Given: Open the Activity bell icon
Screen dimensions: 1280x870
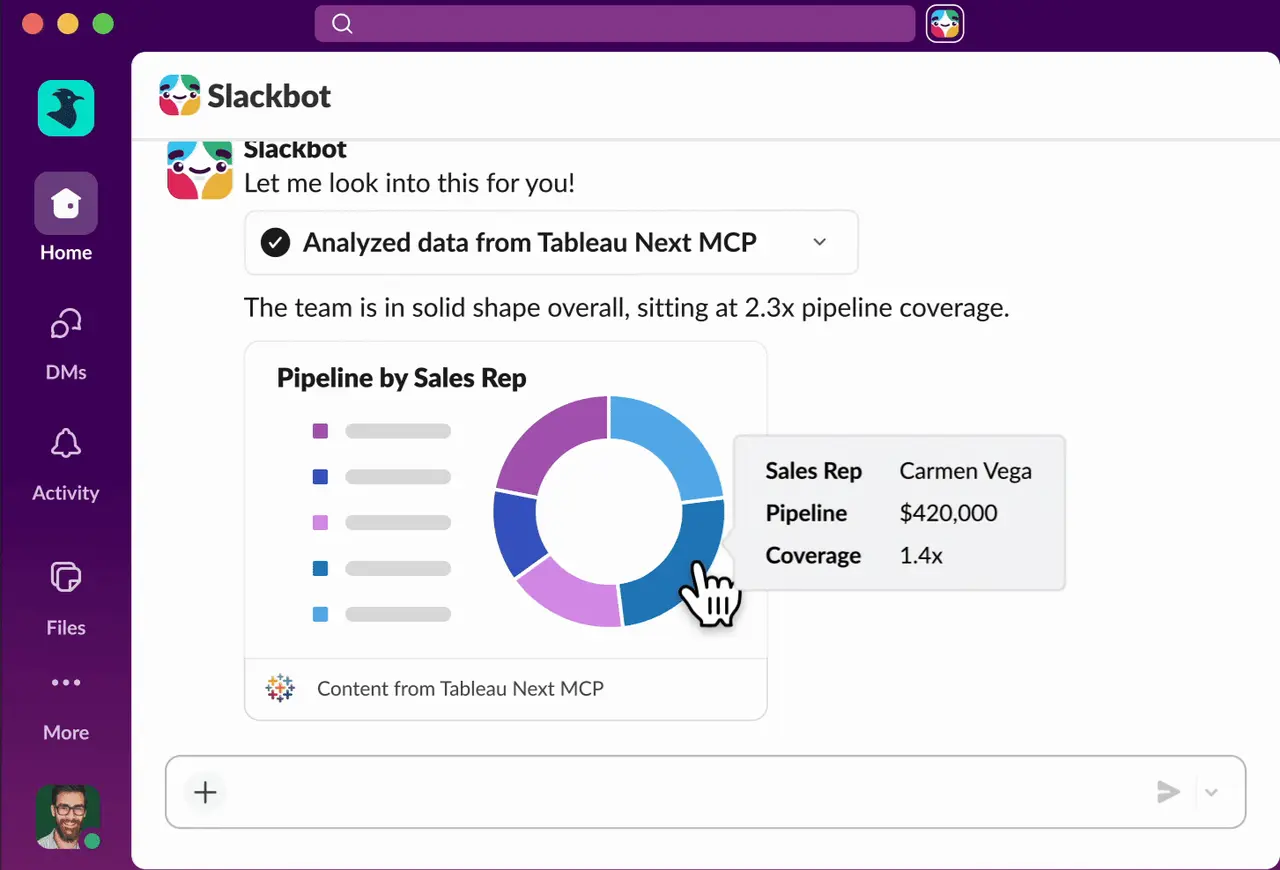Looking at the screenshot, I should tap(66, 444).
